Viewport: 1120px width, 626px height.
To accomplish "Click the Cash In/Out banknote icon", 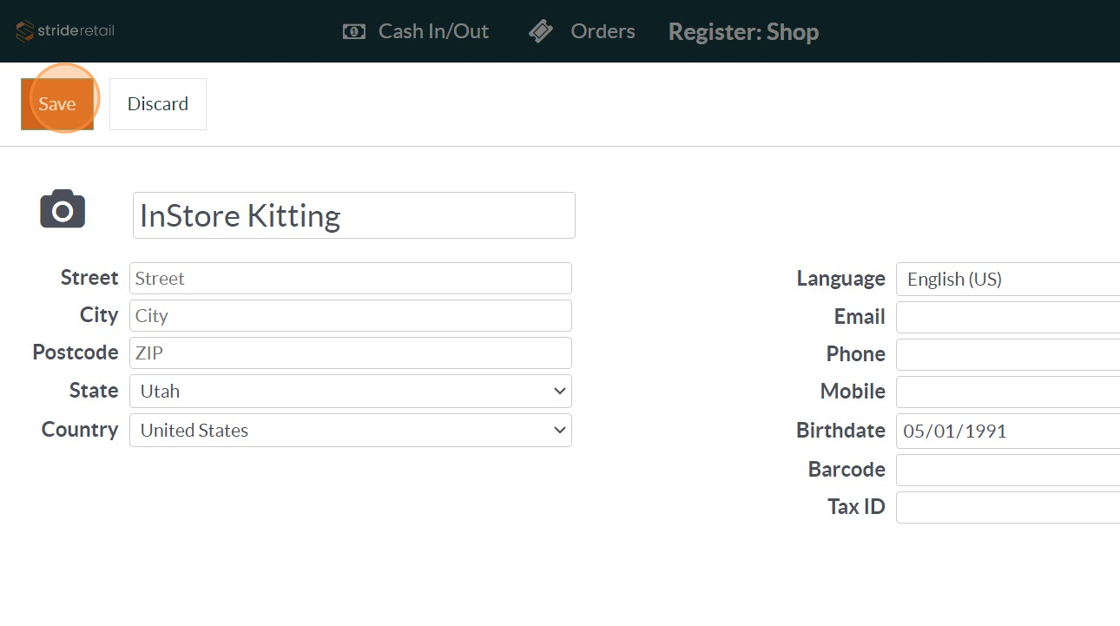I will tap(354, 31).
